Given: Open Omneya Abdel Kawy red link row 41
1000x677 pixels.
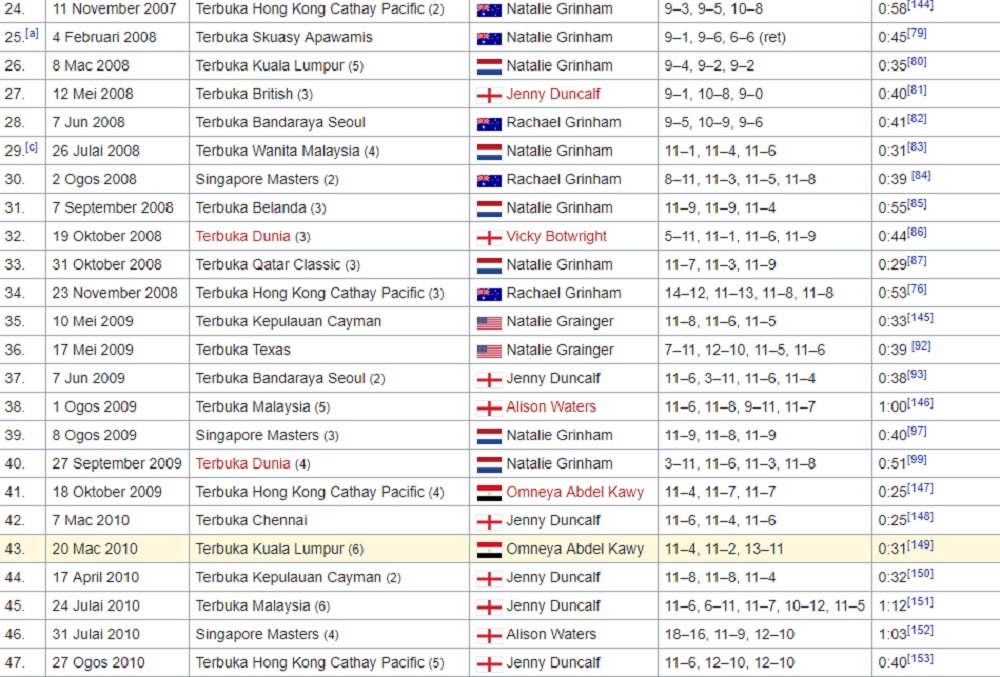Looking at the screenshot, I should (x=575, y=492).
